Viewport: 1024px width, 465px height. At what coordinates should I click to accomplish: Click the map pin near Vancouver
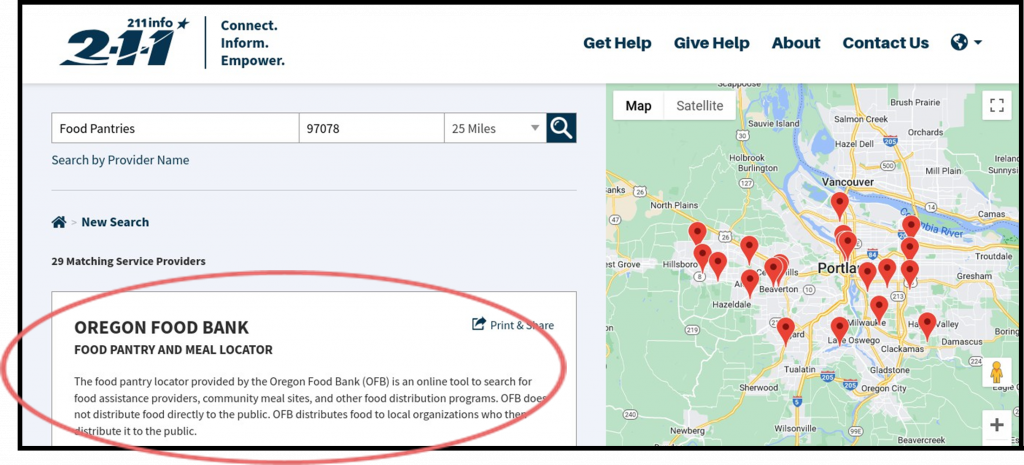click(x=840, y=204)
